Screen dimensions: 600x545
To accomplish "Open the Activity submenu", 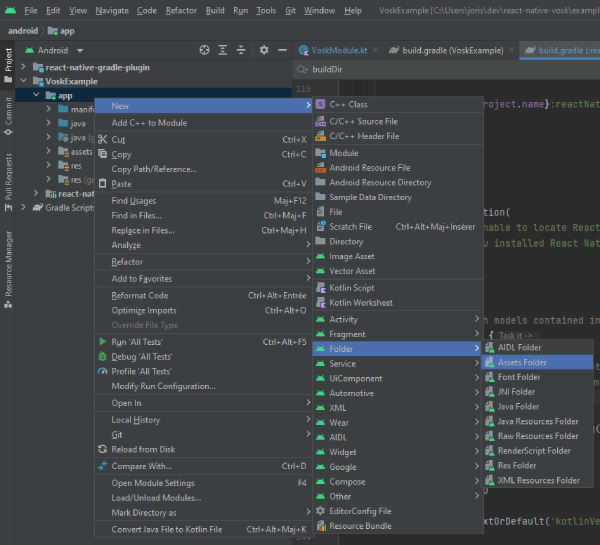I will [398, 319].
